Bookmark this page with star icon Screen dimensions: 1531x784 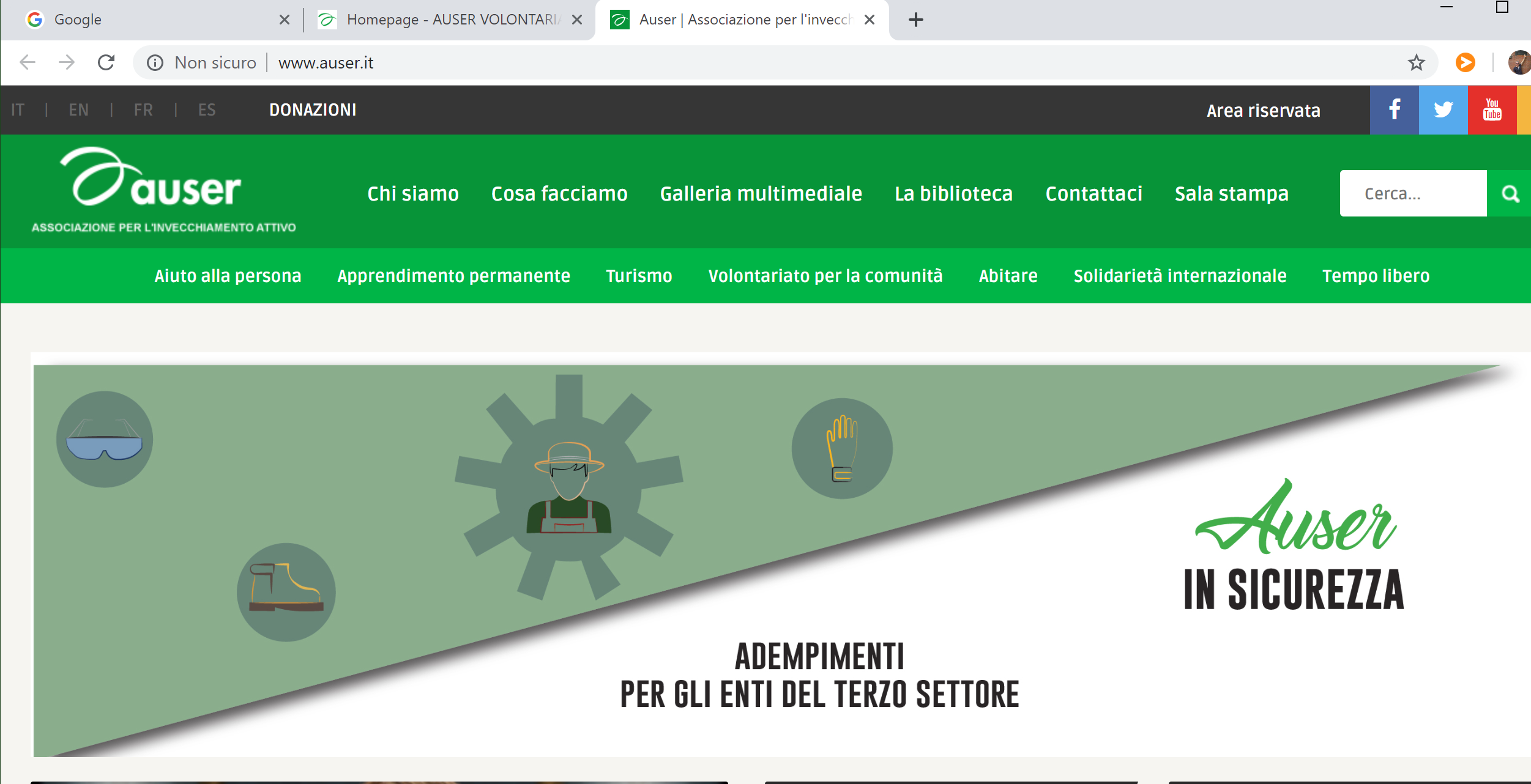coord(1416,62)
